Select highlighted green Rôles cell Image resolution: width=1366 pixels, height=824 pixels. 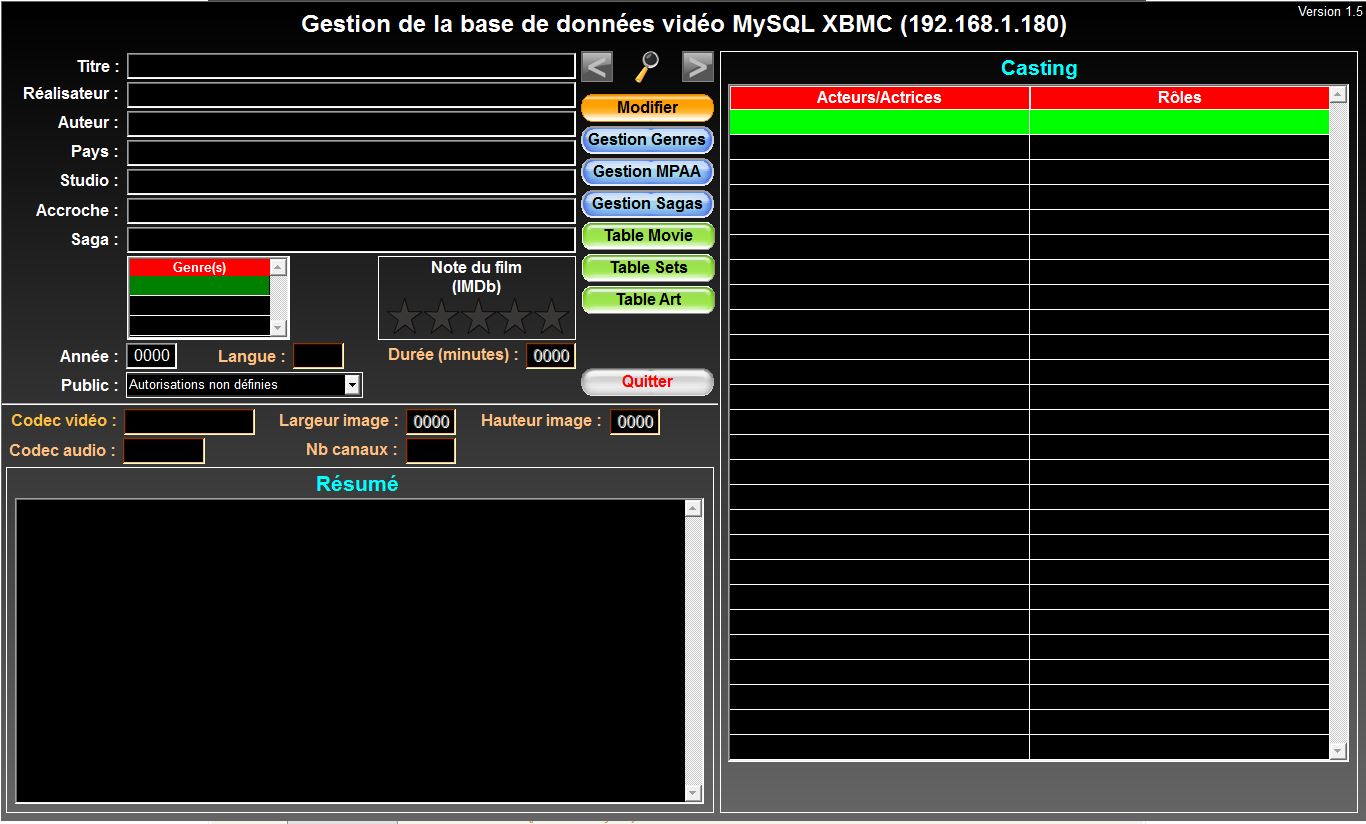[1180, 122]
